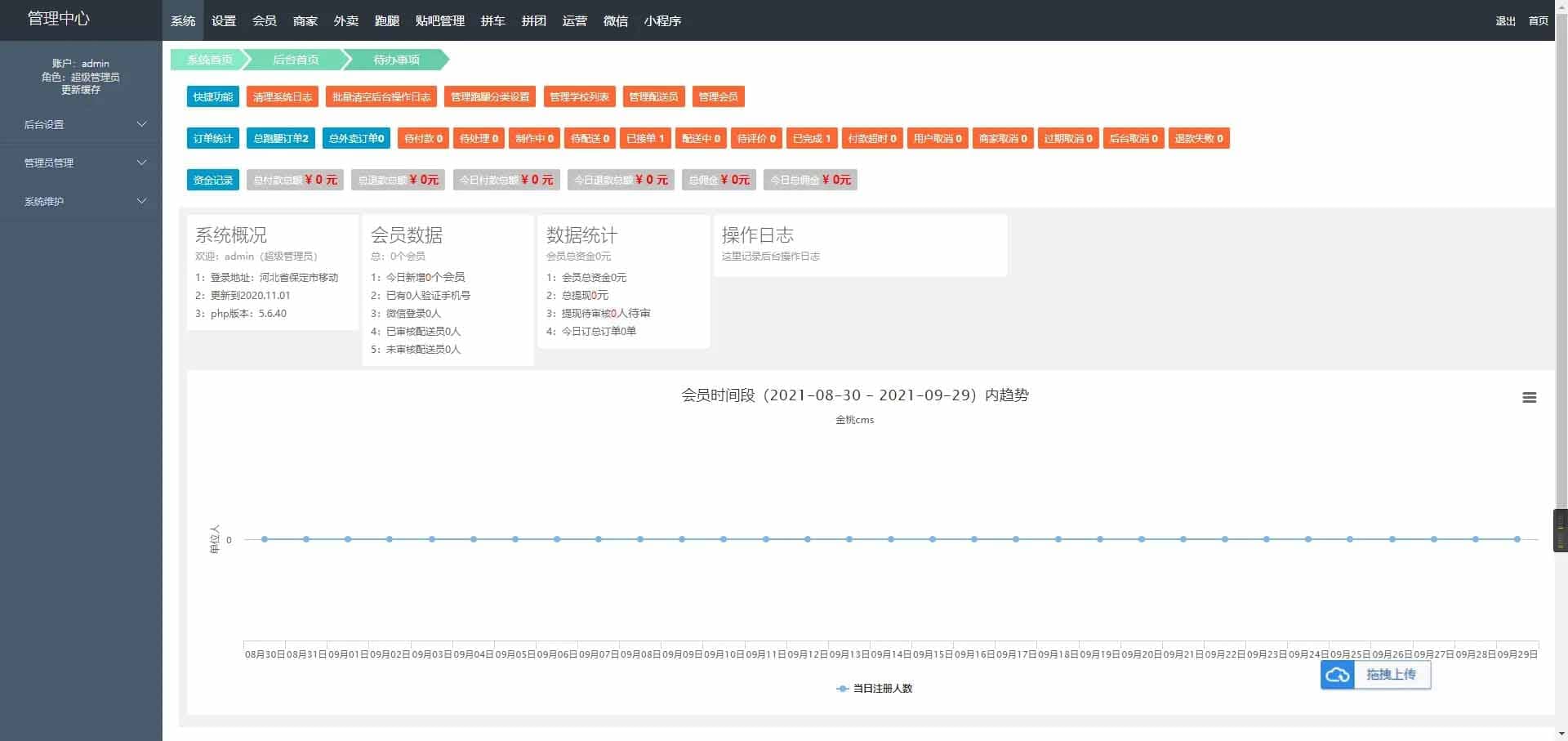Open the chart hamburger menu icon
The width and height of the screenshot is (1568, 741).
pos(1529,398)
